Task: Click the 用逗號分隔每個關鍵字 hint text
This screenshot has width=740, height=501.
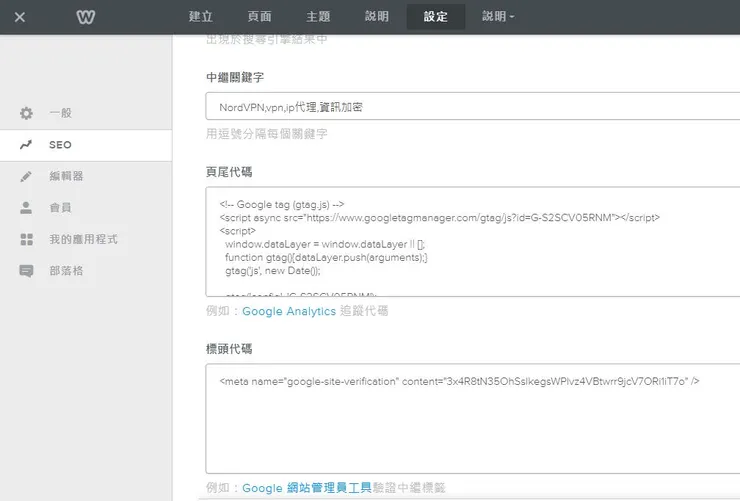Action: [x=267, y=134]
